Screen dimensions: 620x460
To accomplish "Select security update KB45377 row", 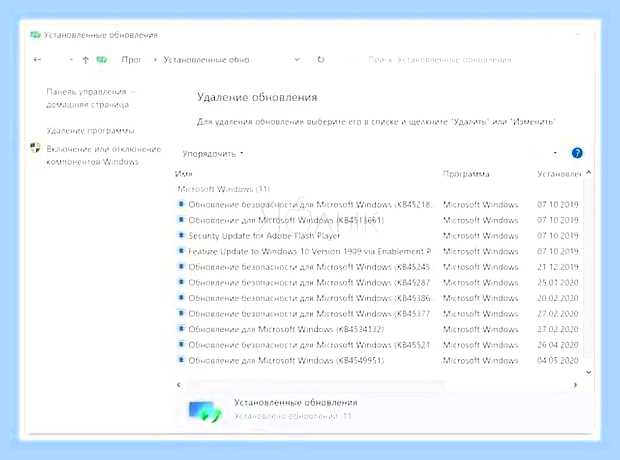I will (378, 314).
